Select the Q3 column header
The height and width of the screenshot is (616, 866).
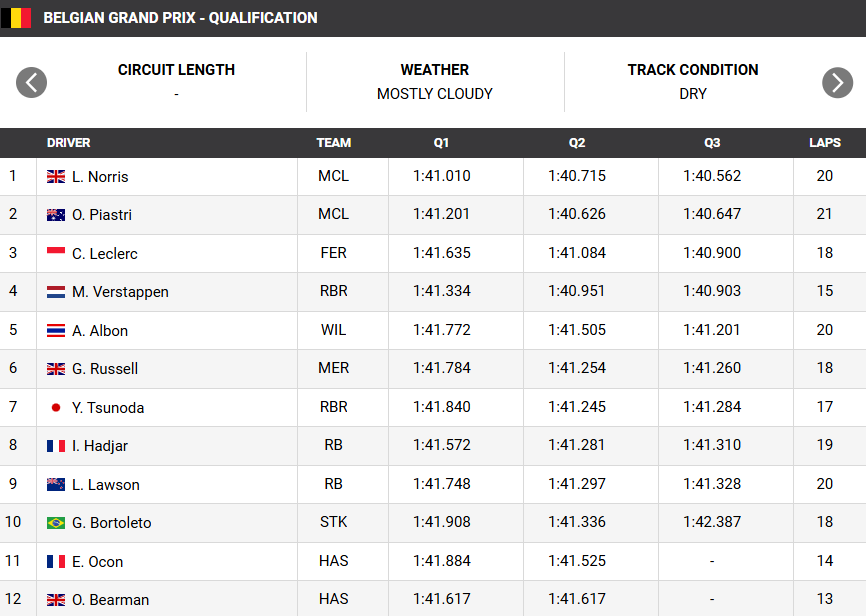pyautogui.click(x=712, y=143)
